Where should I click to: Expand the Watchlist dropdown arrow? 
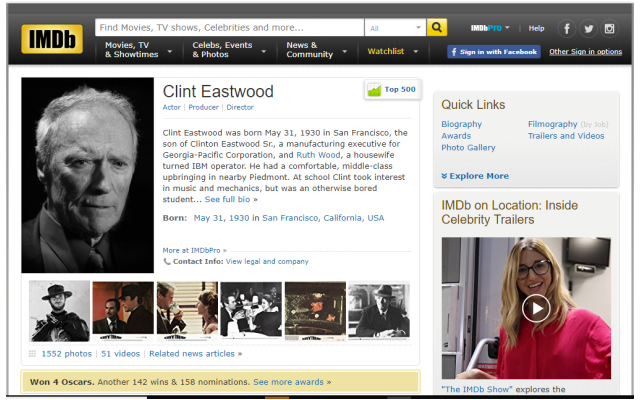pyautogui.click(x=416, y=51)
